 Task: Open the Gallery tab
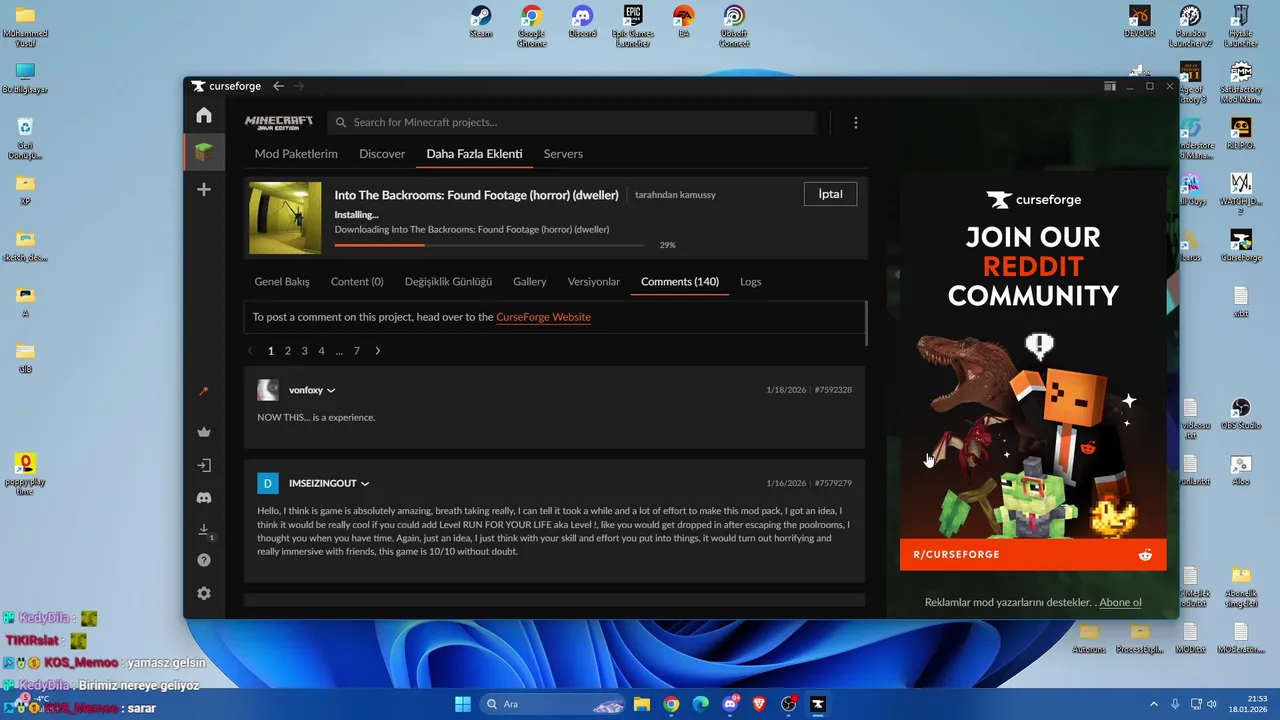(530, 282)
